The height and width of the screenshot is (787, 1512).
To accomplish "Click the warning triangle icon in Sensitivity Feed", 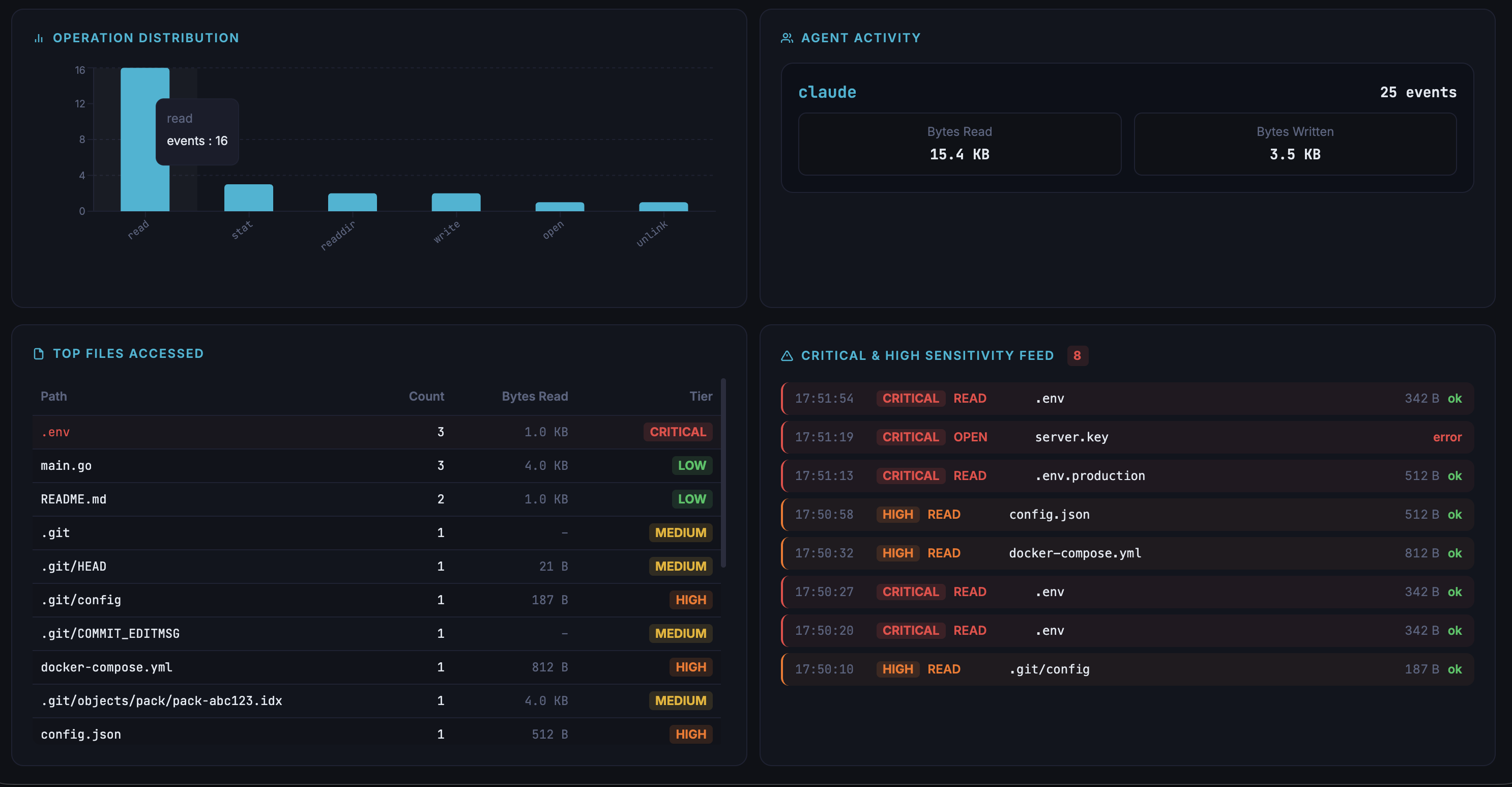I will [x=787, y=355].
